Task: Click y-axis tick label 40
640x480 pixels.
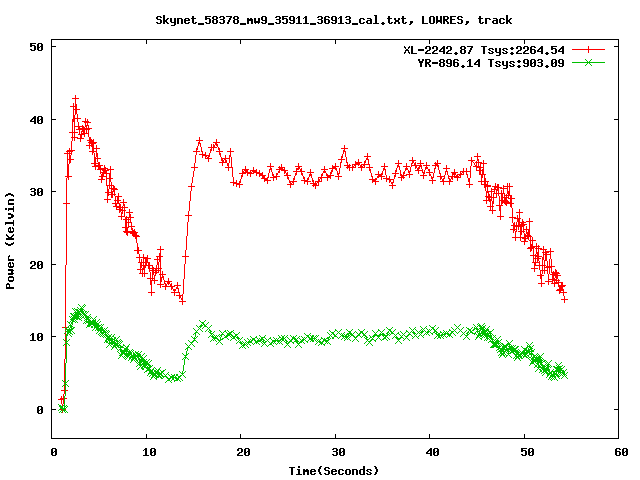Action: point(36,120)
